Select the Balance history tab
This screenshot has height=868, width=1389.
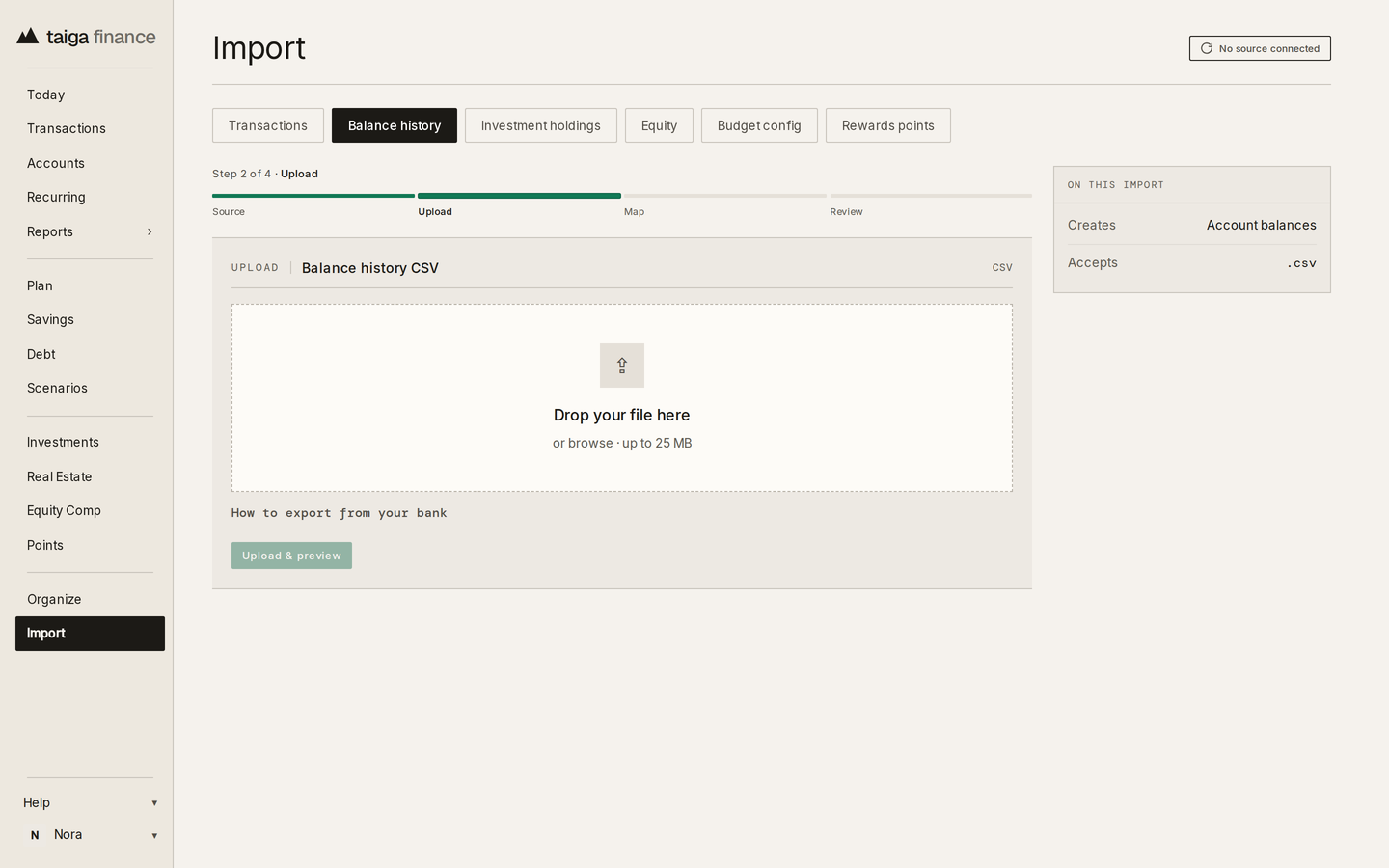(395, 125)
